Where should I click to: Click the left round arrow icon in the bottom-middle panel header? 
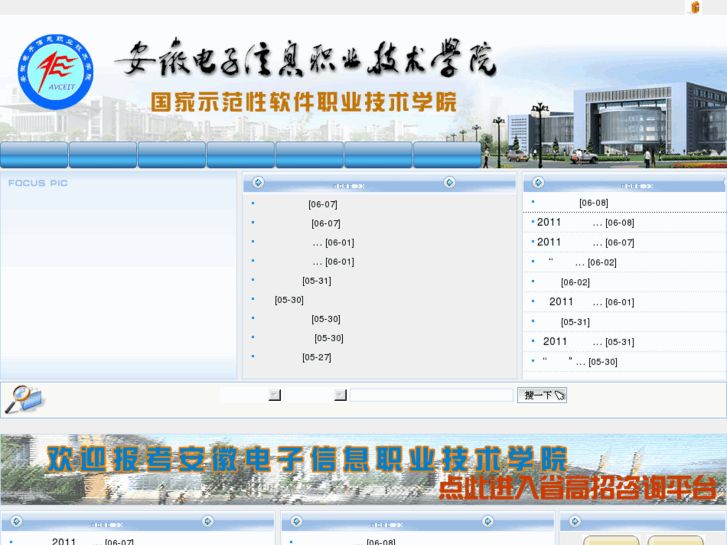coord(296,521)
